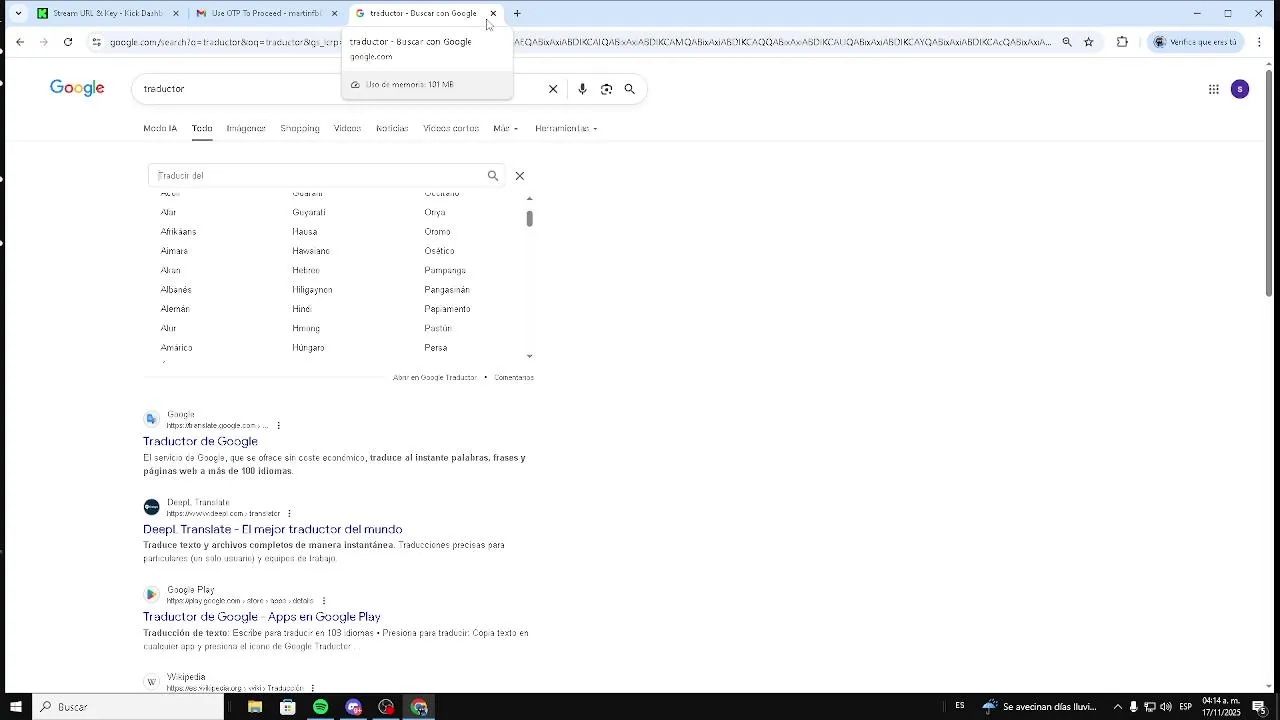The height and width of the screenshot is (720, 1280).
Task: Open Traductor de Google Apps en Google Play
Action: (x=262, y=617)
